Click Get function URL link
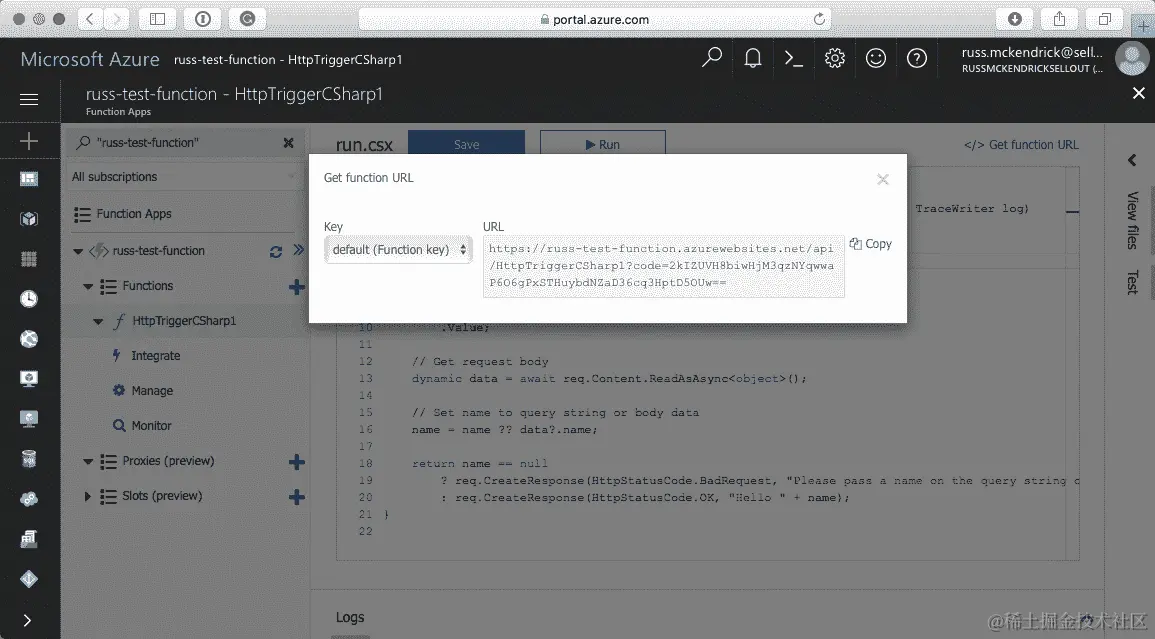Screen dimensions: 1155x639 coord(1021,144)
